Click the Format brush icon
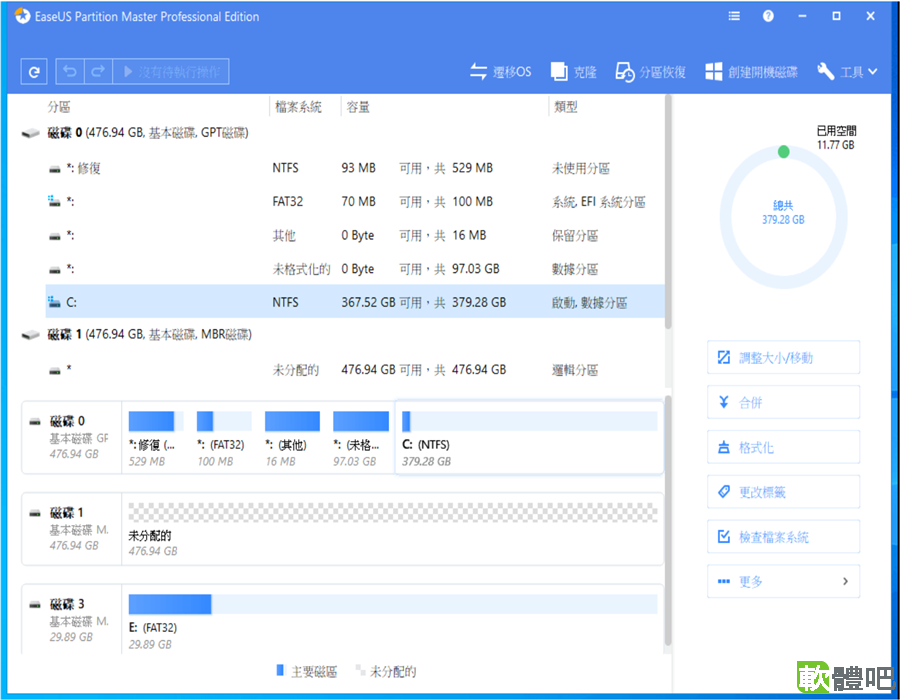The width and height of the screenshot is (900, 700). pos(724,447)
